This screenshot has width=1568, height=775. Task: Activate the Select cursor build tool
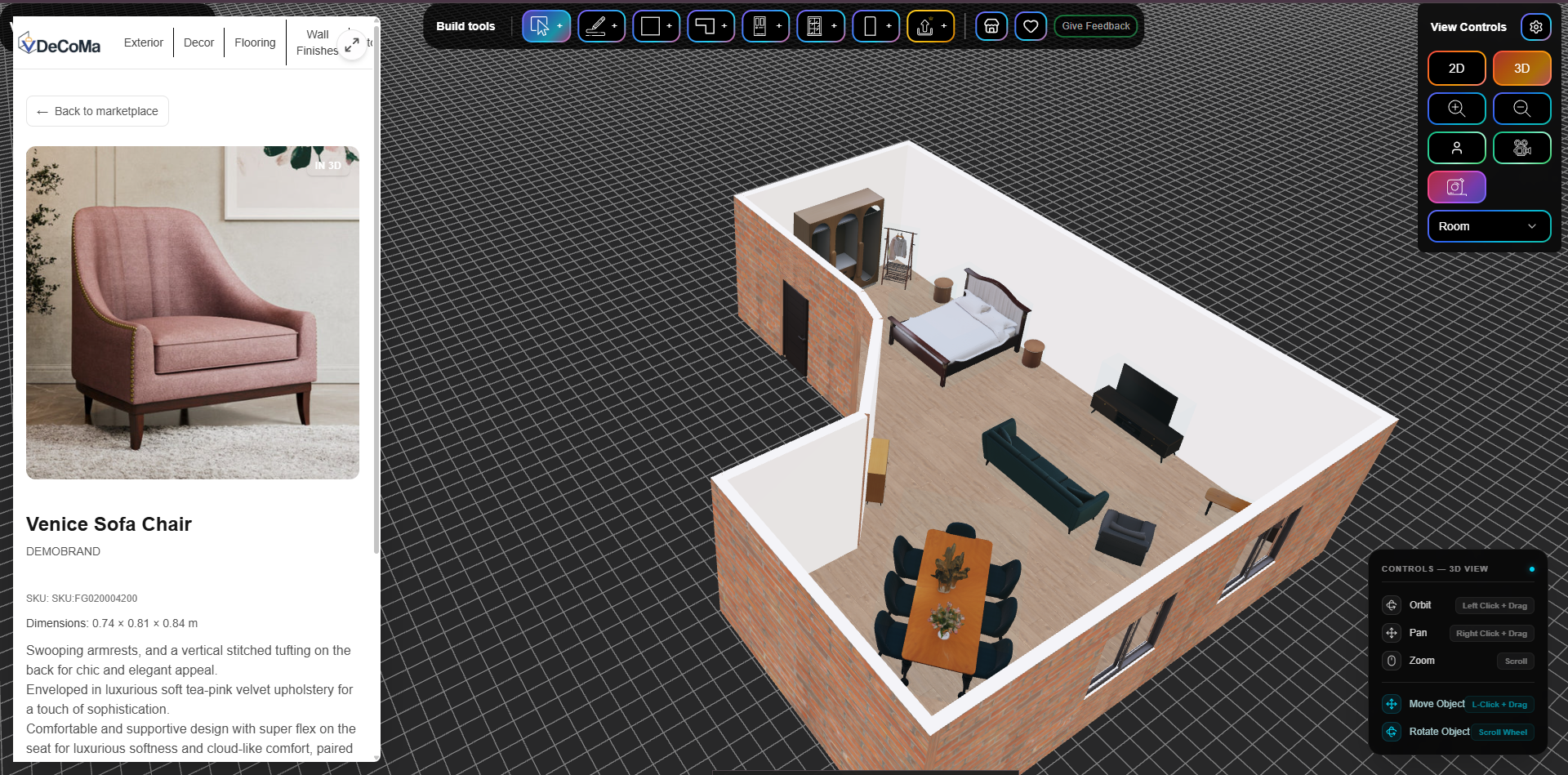(x=546, y=26)
